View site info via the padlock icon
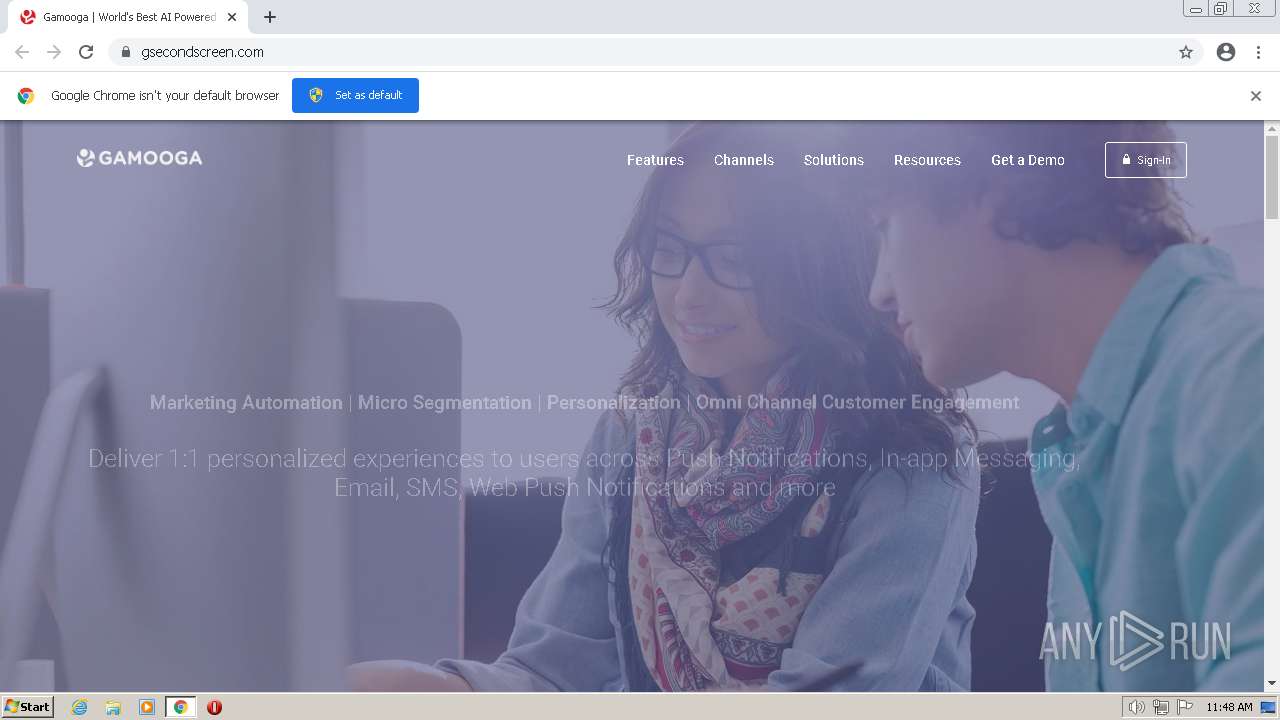 click(126, 52)
